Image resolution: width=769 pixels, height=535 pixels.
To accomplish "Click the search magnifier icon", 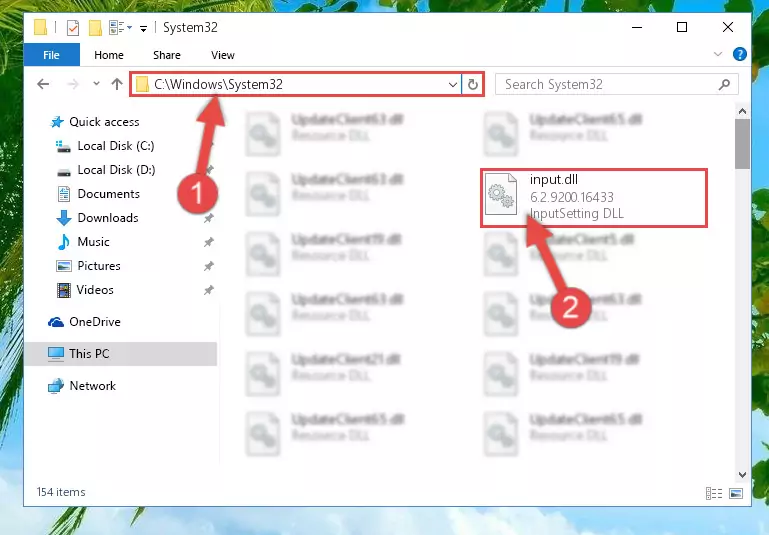I will click(724, 84).
